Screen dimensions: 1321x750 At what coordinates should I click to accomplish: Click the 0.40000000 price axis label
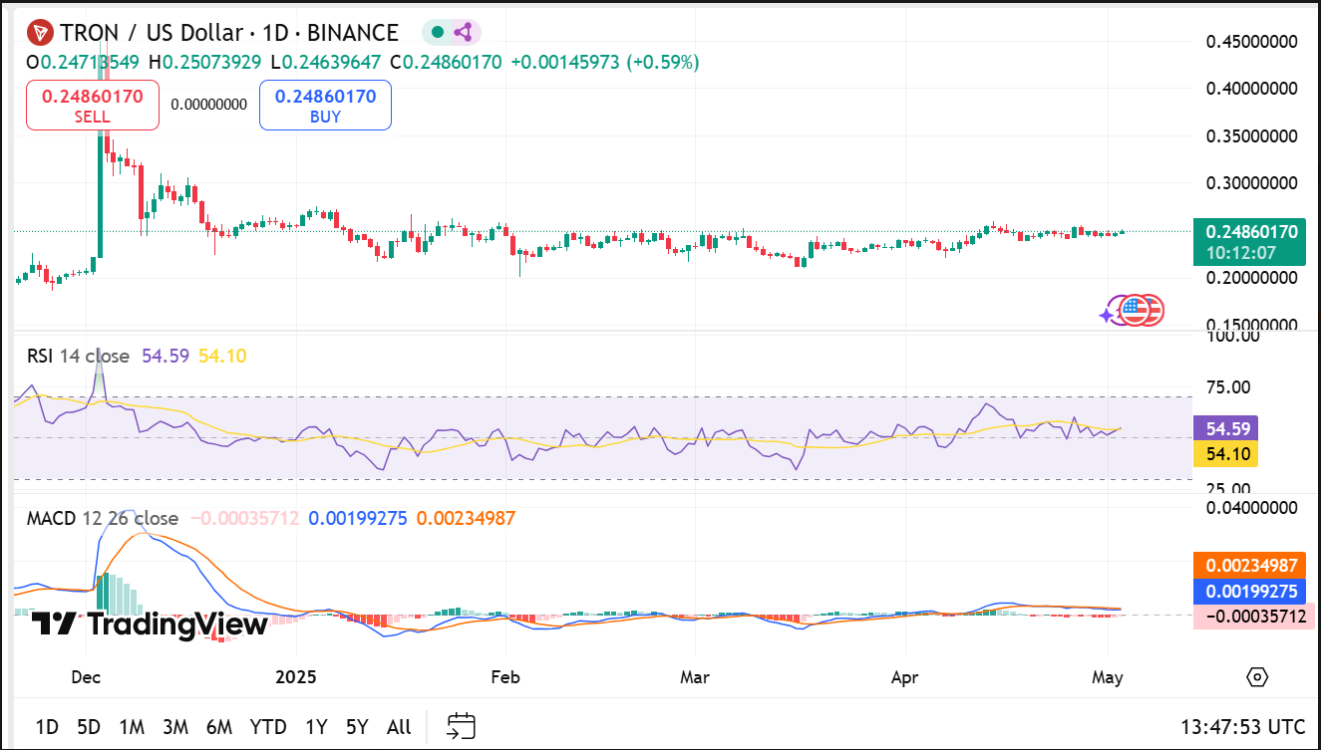(x=1251, y=89)
